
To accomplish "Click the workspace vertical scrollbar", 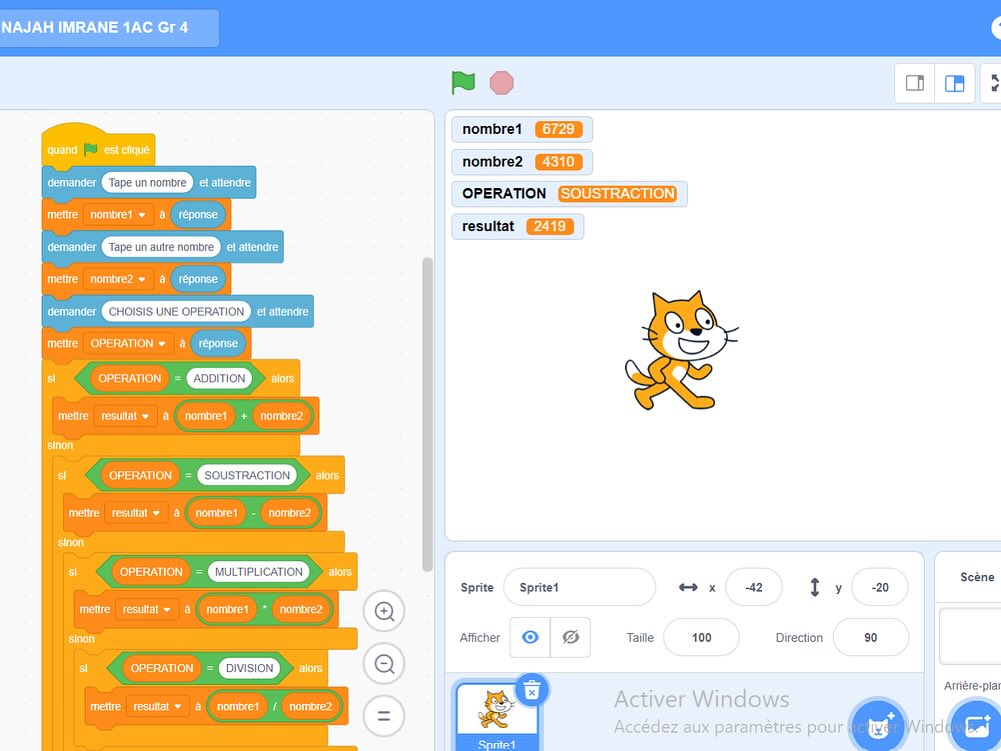I will 428,400.
